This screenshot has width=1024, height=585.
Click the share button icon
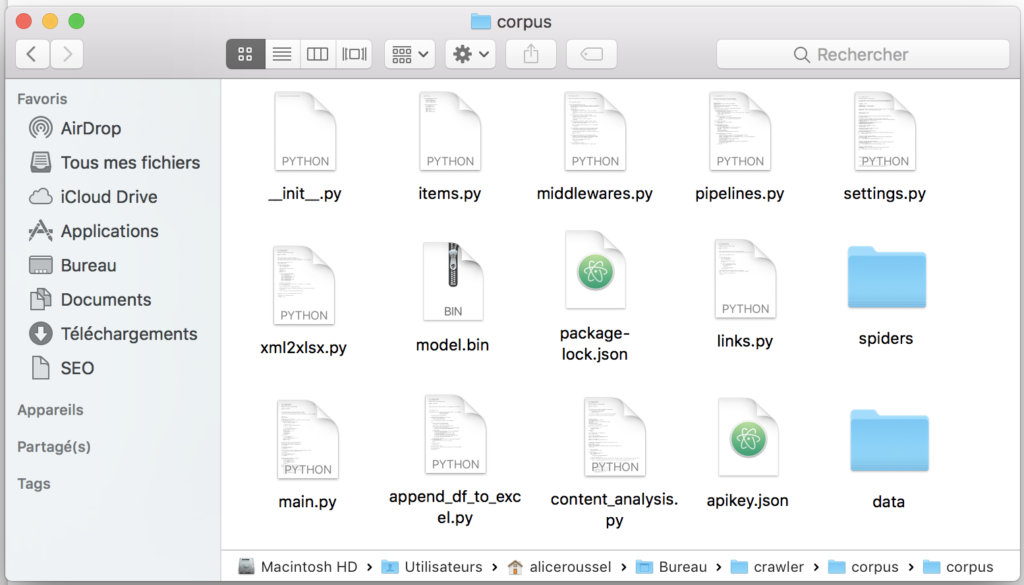coord(531,54)
